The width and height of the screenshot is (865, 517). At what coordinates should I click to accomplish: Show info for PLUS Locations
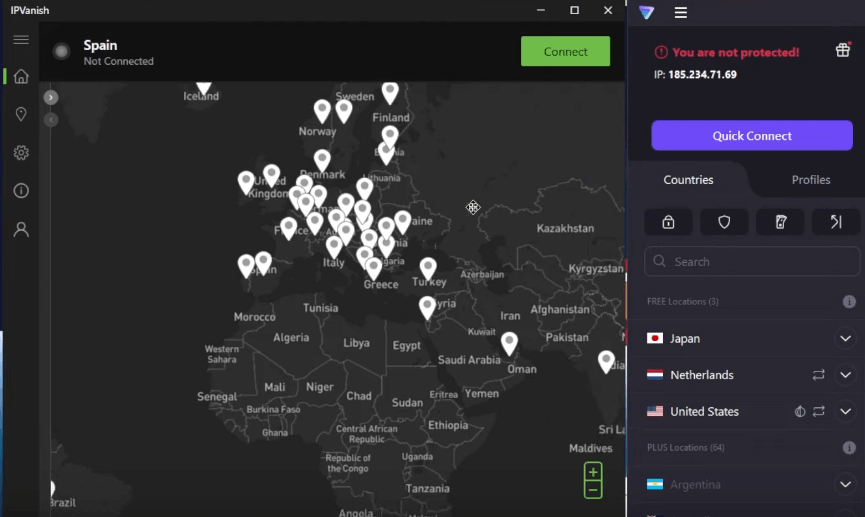pyautogui.click(x=849, y=447)
